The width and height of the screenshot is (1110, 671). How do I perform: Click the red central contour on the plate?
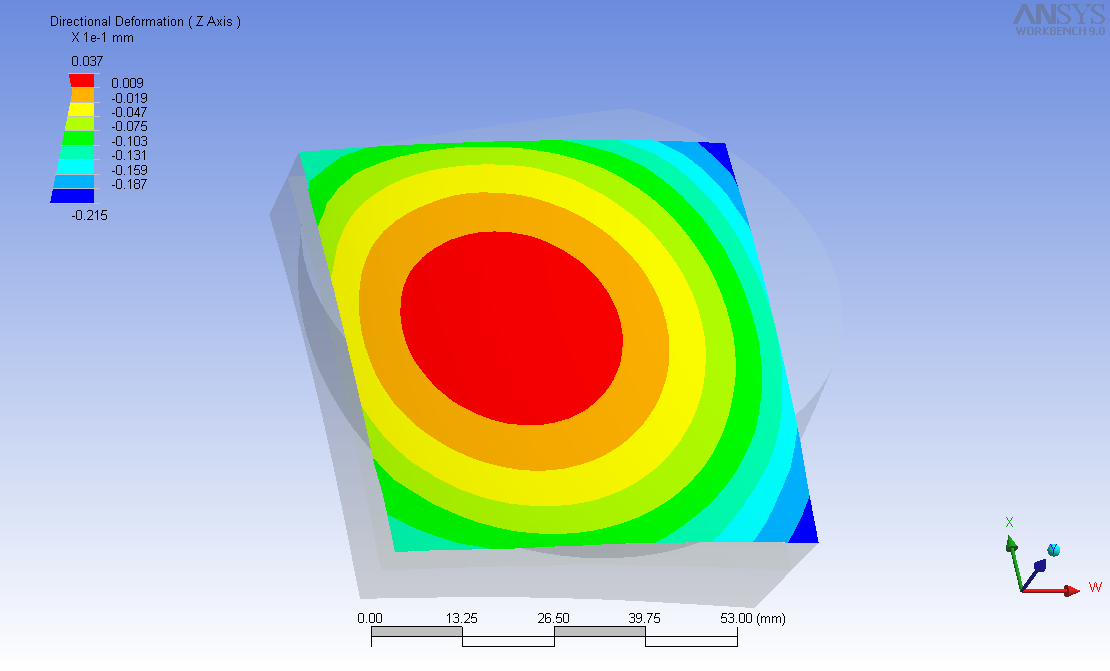click(x=511, y=328)
